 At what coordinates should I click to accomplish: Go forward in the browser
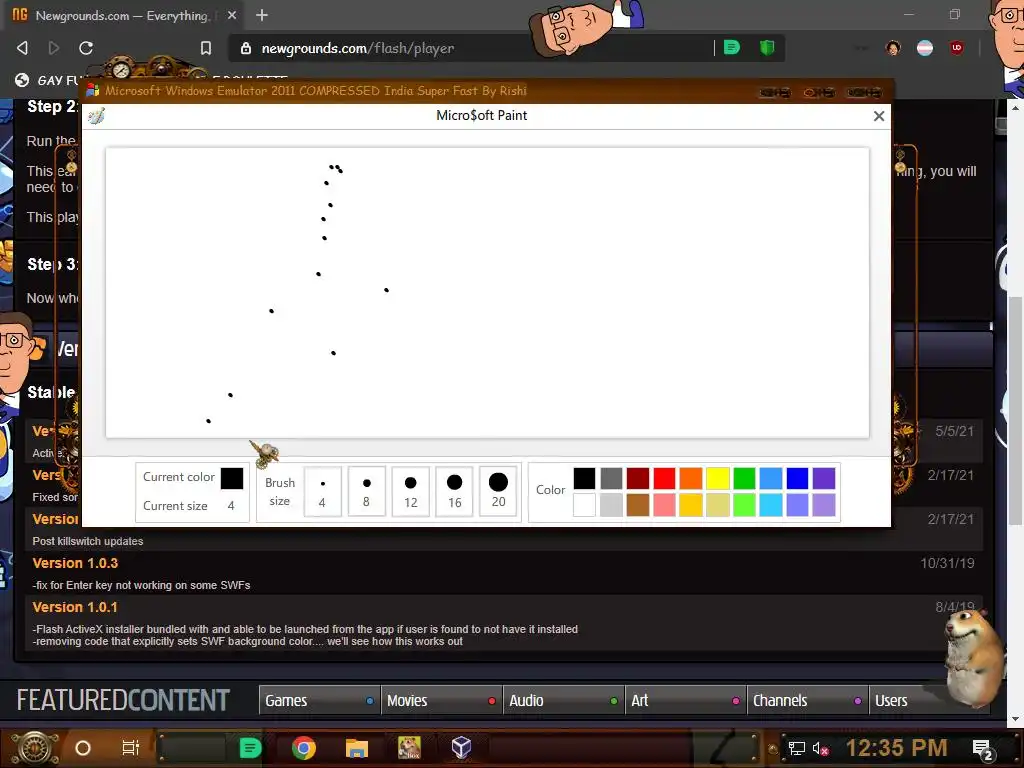click(54, 48)
